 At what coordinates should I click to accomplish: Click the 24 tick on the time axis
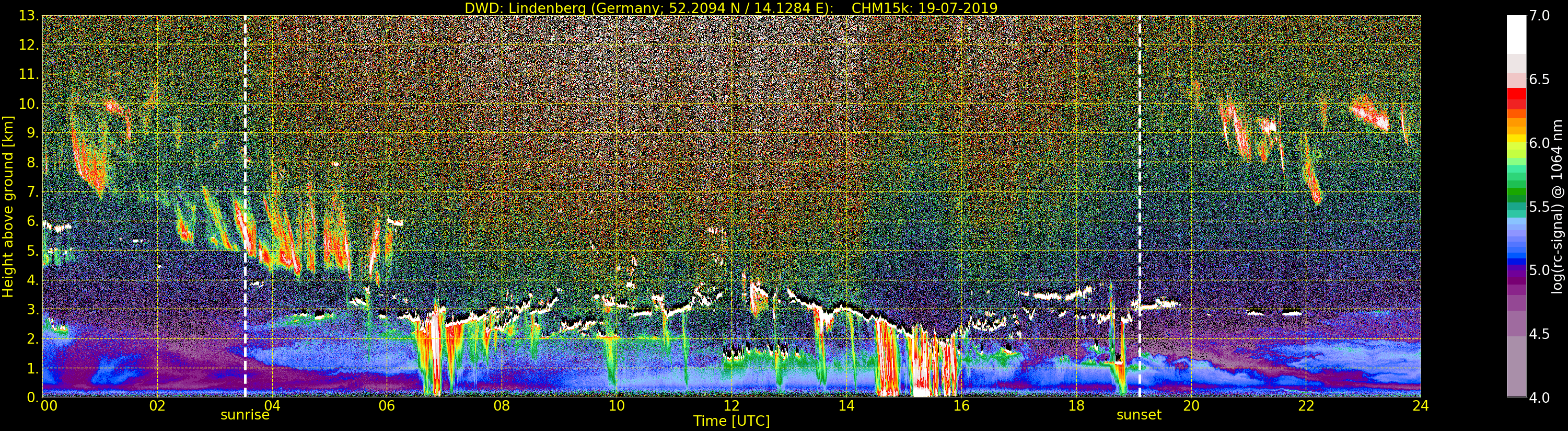(x=1420, y=406)
